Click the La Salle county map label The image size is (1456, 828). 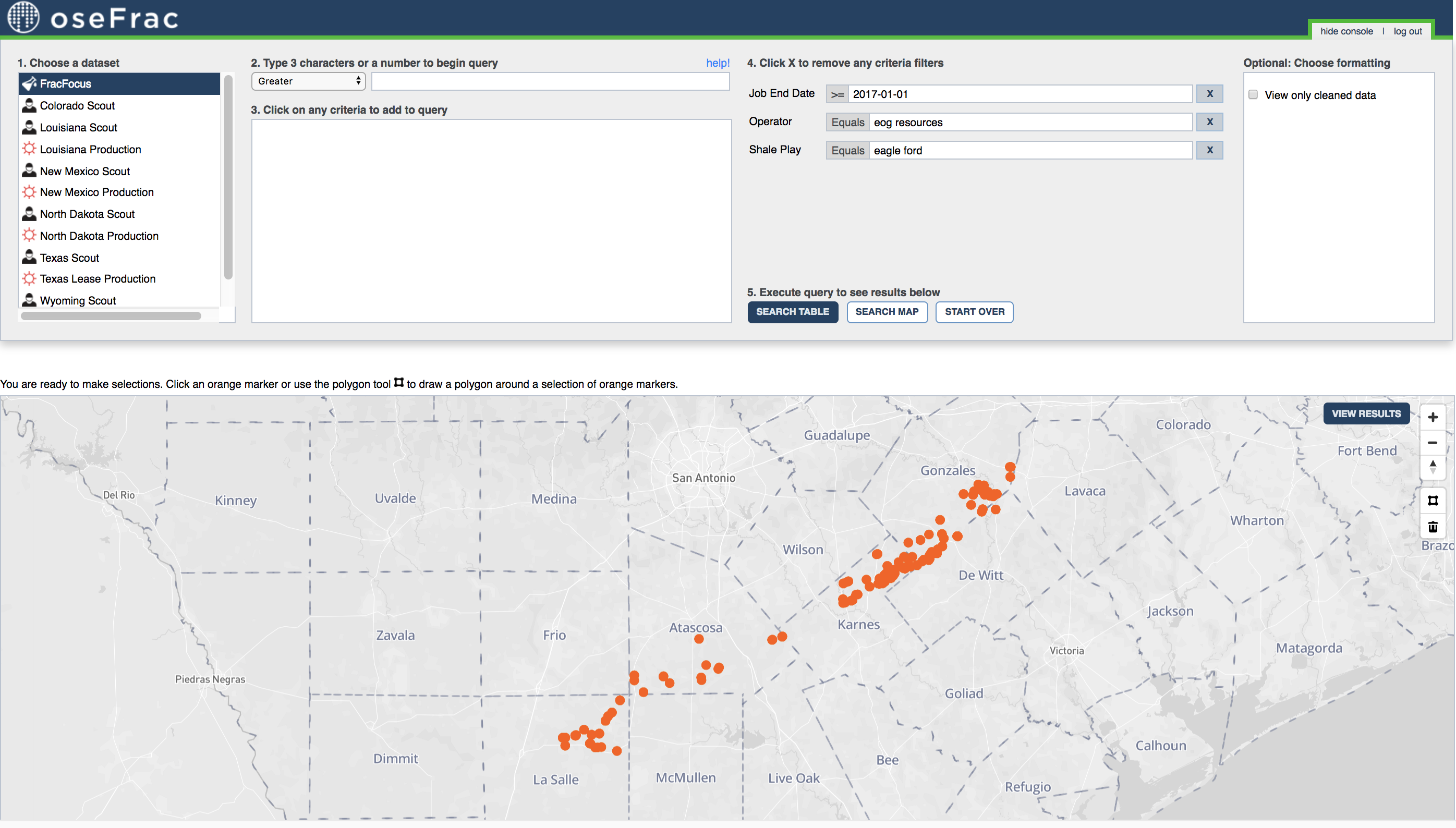[555, 779]
